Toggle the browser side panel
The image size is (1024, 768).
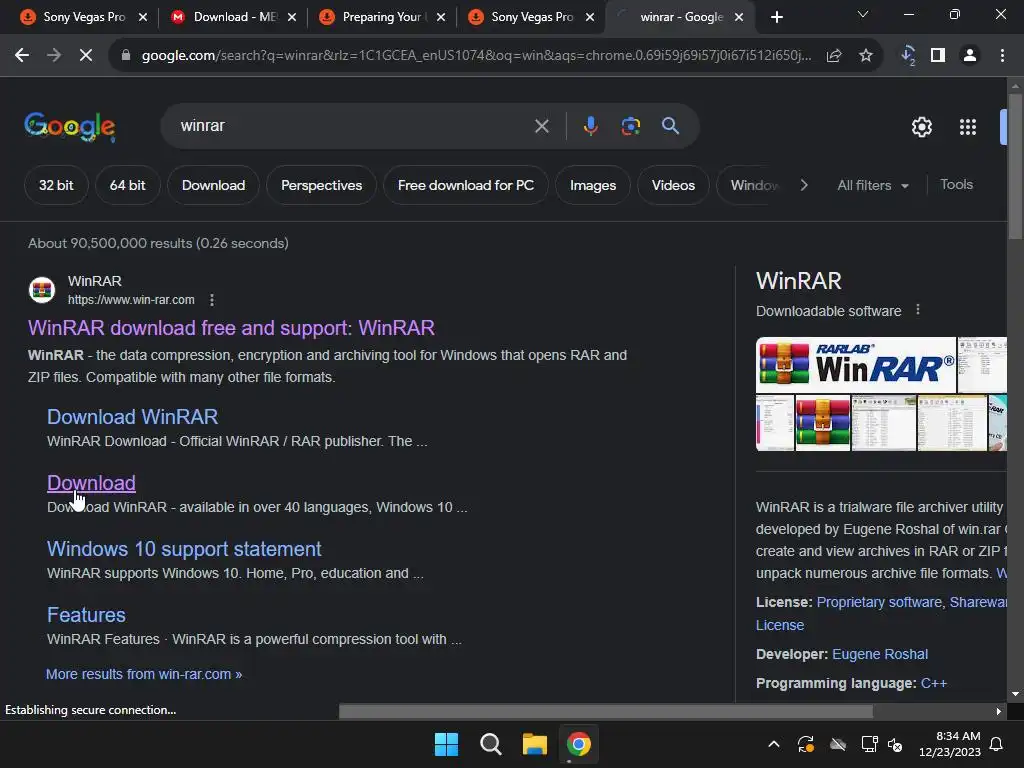tap(938, 56)
